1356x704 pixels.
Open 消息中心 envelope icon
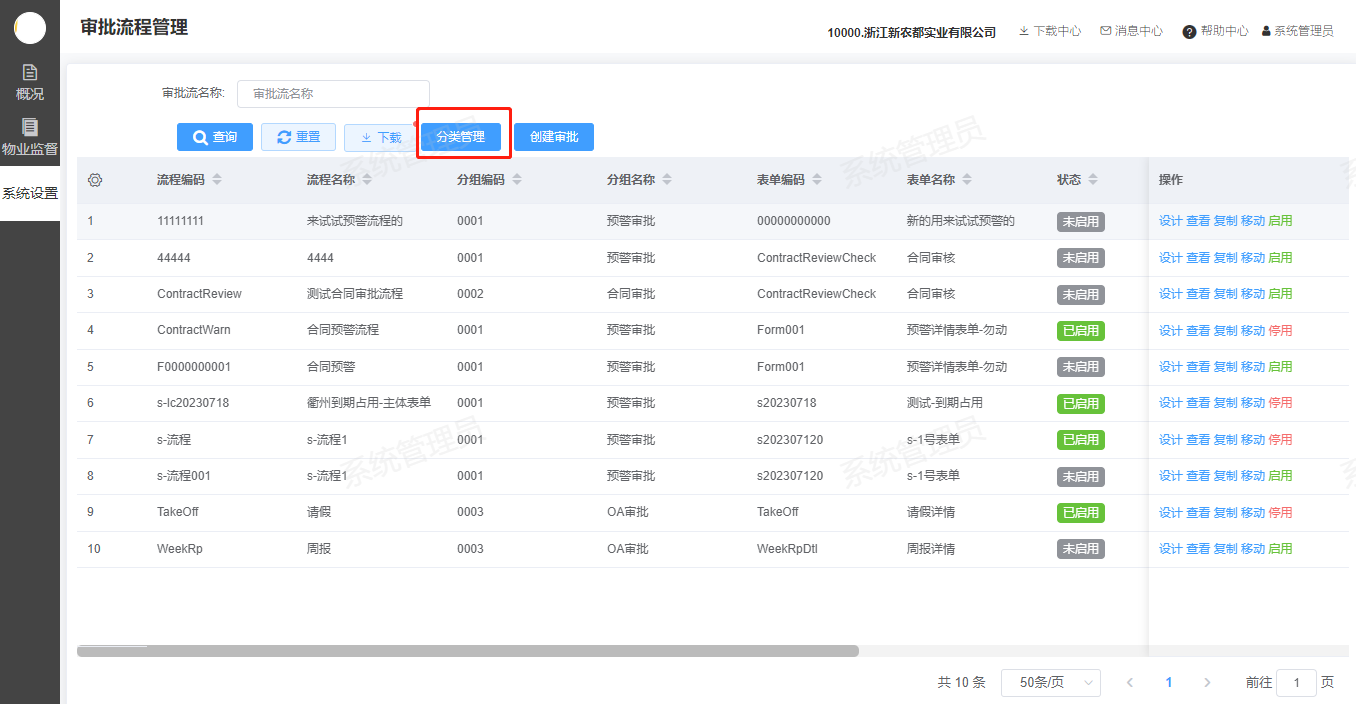click(1106, 31)
